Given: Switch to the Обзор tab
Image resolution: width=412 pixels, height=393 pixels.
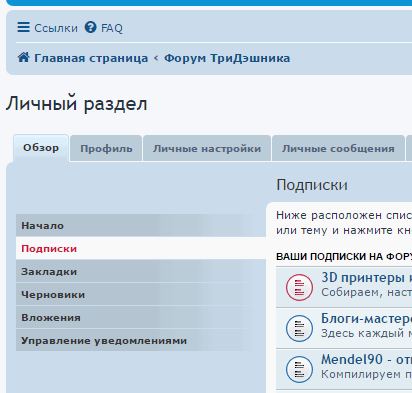Looking at the screenshot, I should [41, 148].
